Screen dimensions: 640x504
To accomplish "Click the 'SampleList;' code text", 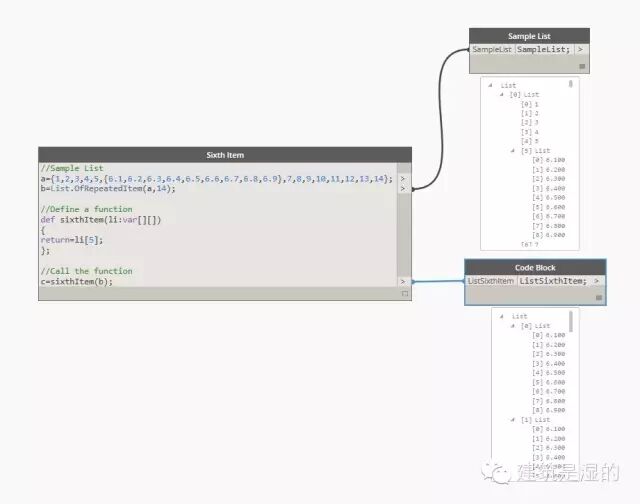I will pyautogui.click(x=543, y=49).
